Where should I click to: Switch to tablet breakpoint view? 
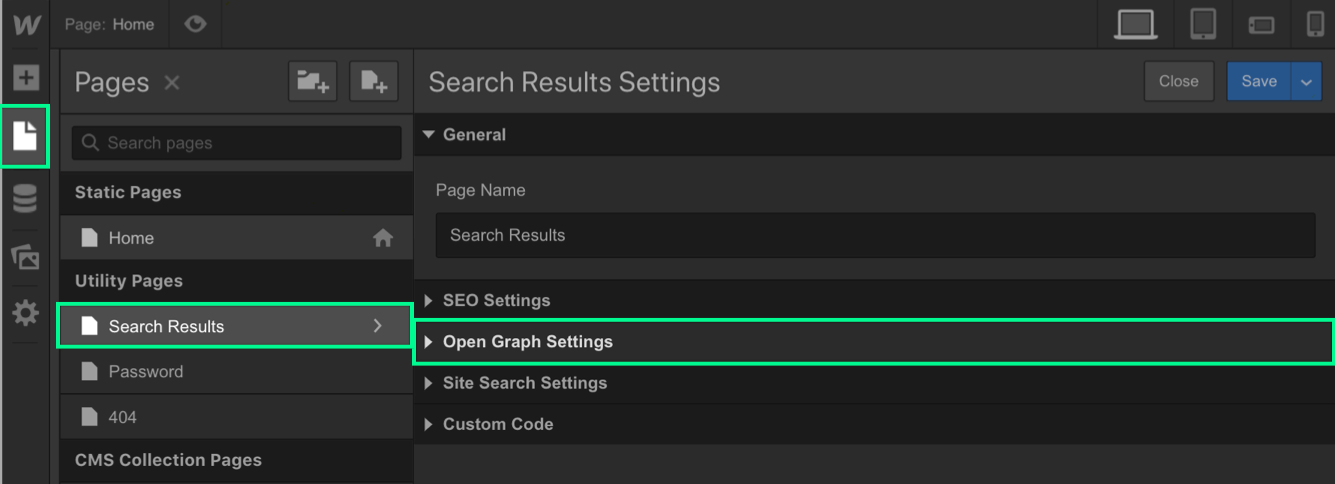coord(1203,24)
